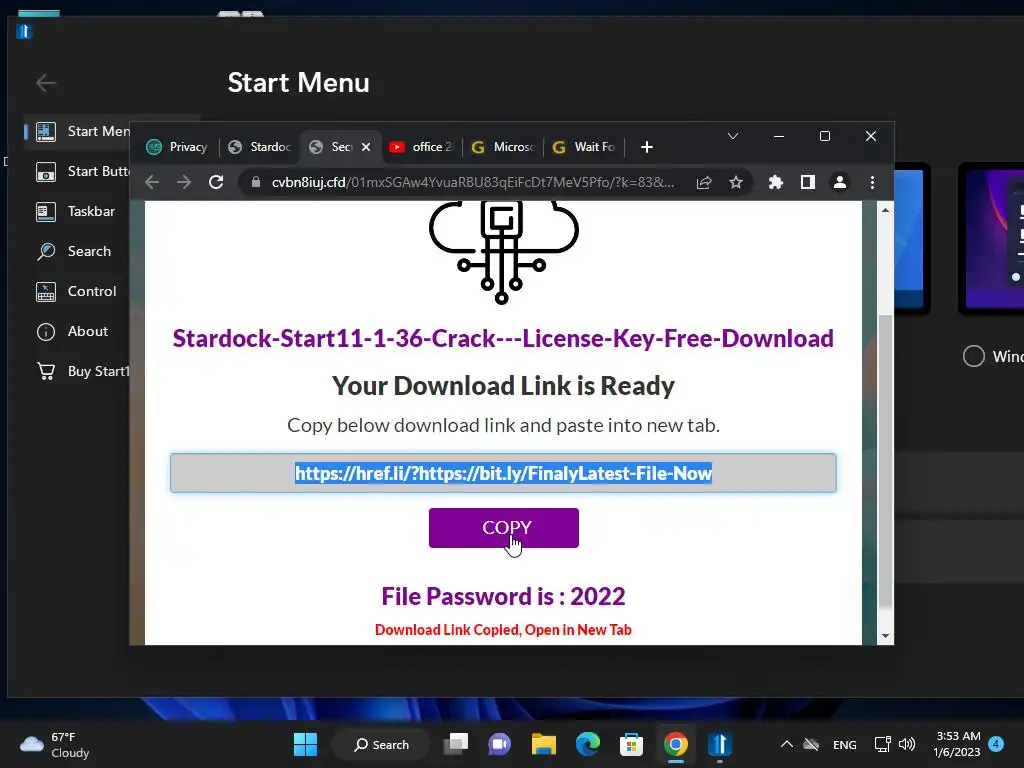Expand hidden system tray icons
Image resolution: width=1024 pixels, height=768 pixels.
click(787, 744)
